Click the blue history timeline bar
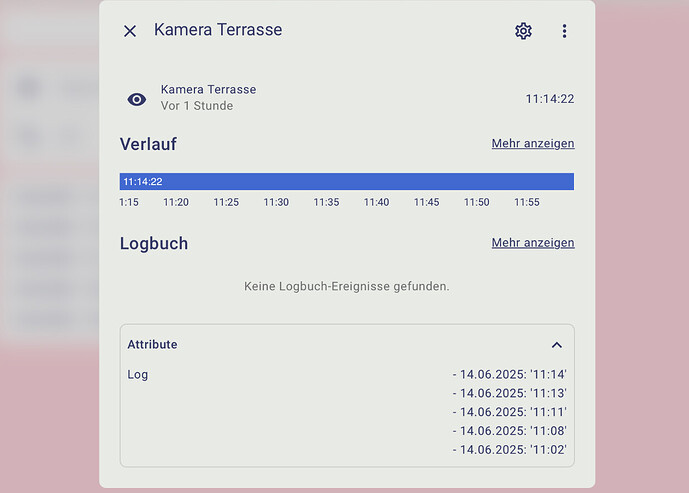The image size is (689, 493). click(x=346, y=182)
